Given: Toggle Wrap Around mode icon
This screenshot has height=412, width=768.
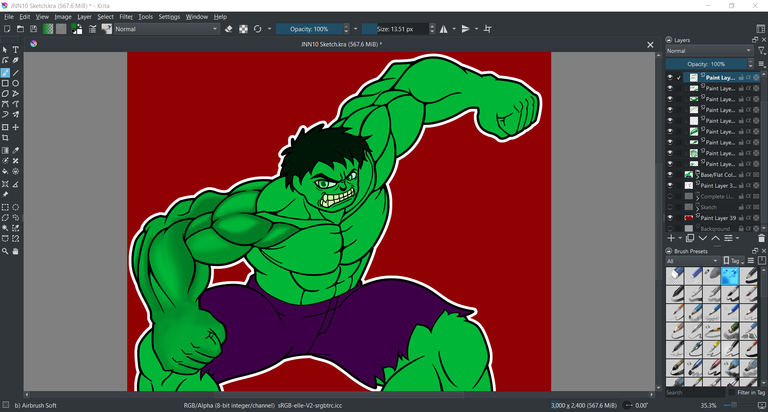Looking at the screenshot, I should [x=488, y=29].
